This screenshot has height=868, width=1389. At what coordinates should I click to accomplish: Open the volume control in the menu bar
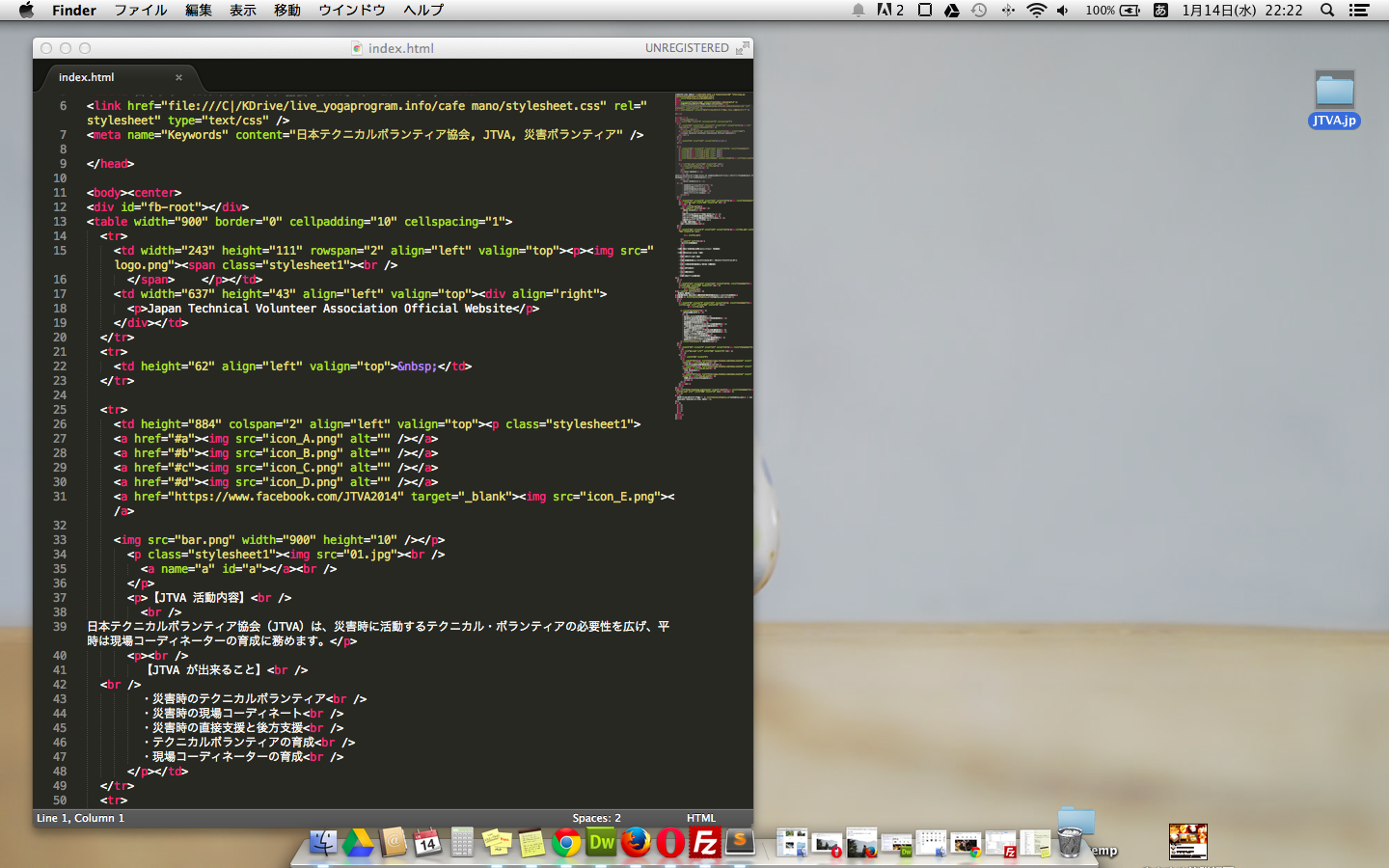pos(1063,10)
